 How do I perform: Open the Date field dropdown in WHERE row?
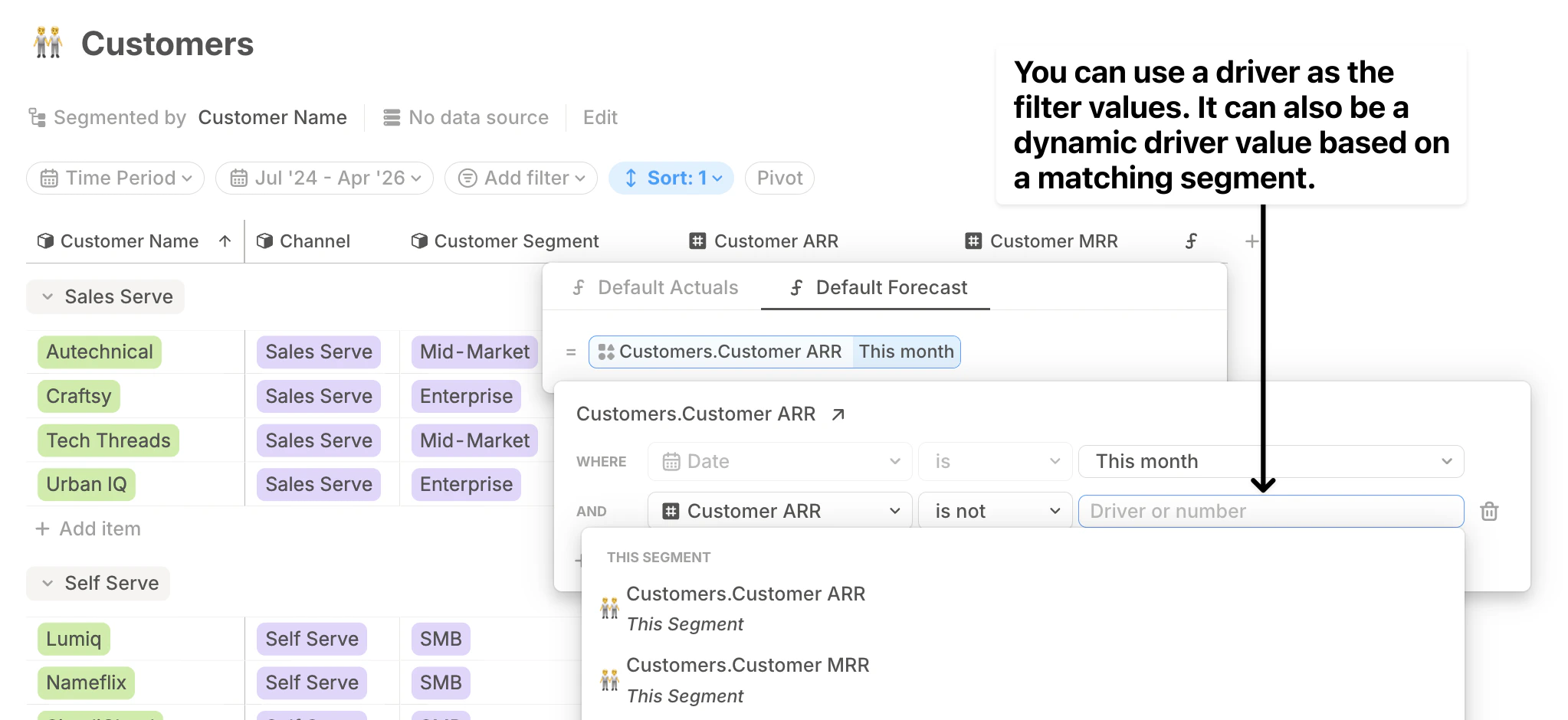coord(780,461)
